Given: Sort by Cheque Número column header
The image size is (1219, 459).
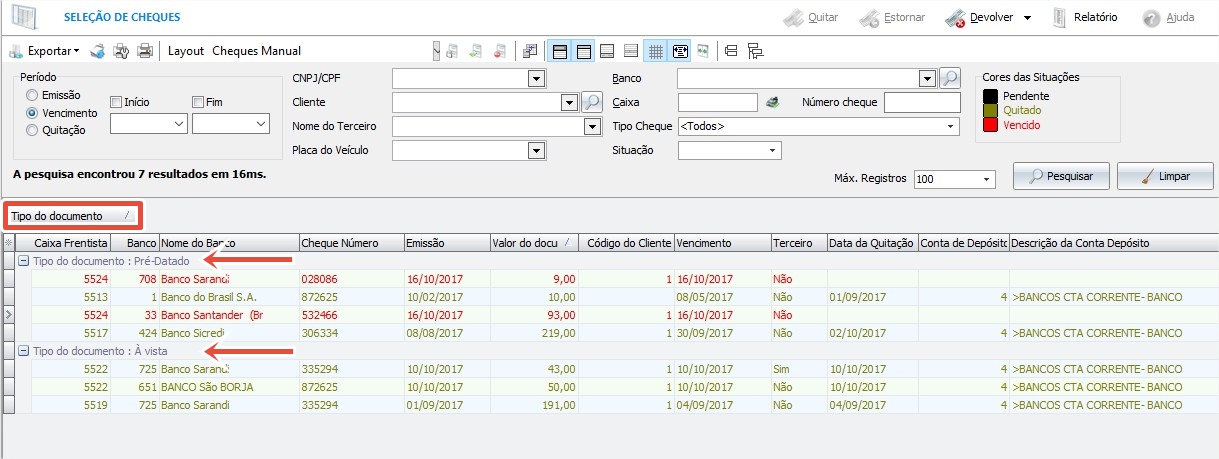Looking at the screenshot, I should coord(350,243).
